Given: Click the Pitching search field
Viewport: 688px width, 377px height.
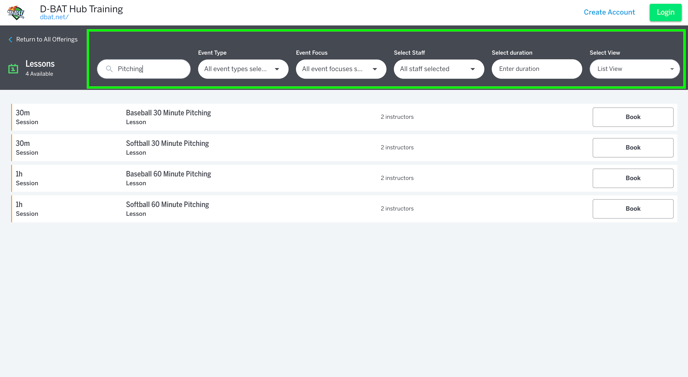Looking at the screenshot, I should [144, 69].
